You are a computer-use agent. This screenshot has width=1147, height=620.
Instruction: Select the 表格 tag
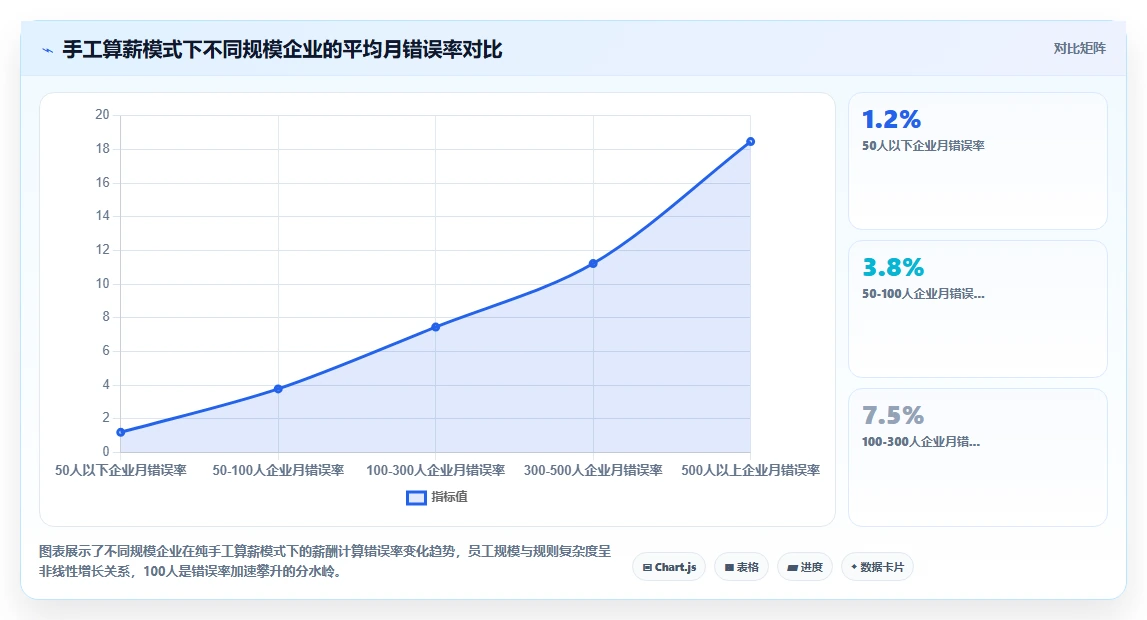click(x=741, y=567)
